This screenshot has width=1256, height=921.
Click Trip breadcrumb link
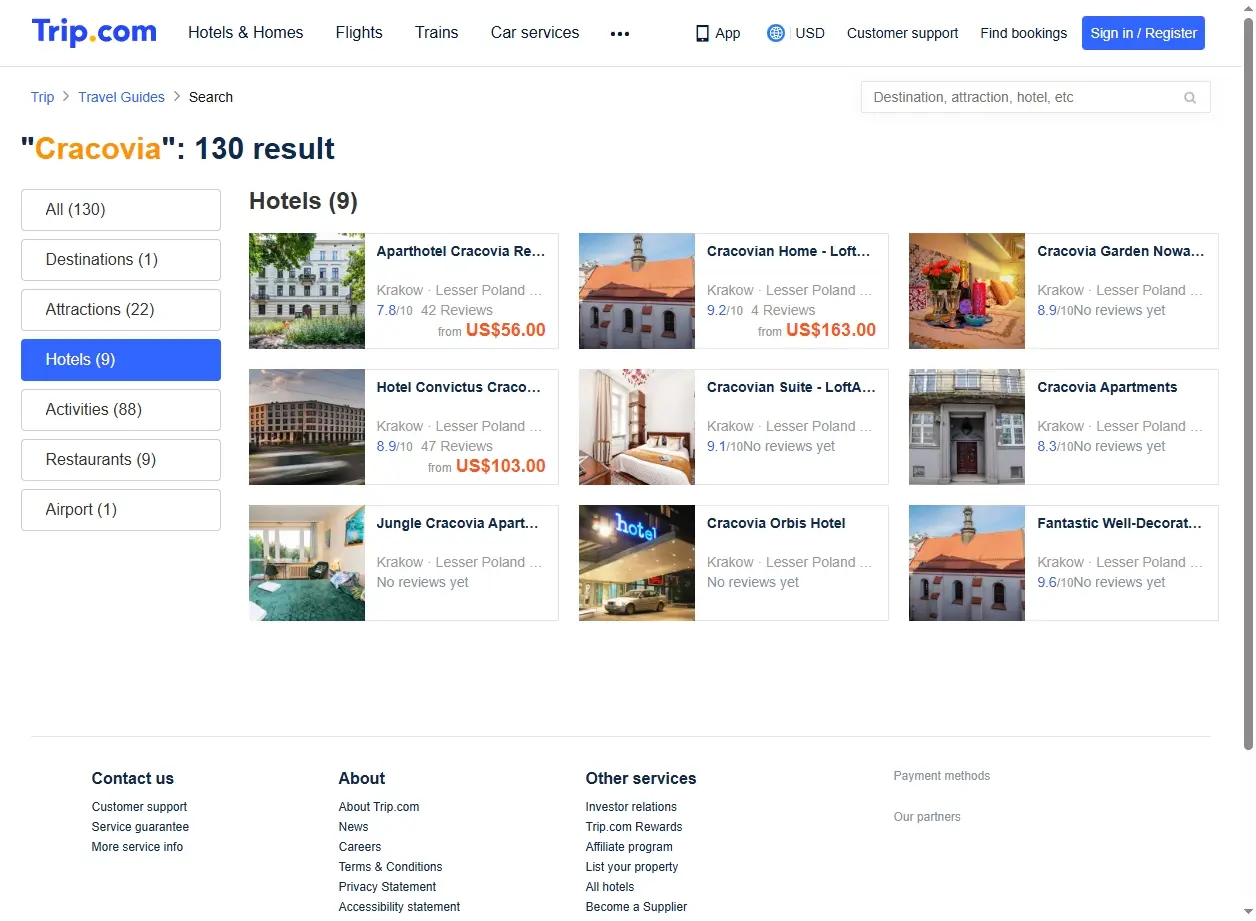pyautogui.click(x=42, y=97)
